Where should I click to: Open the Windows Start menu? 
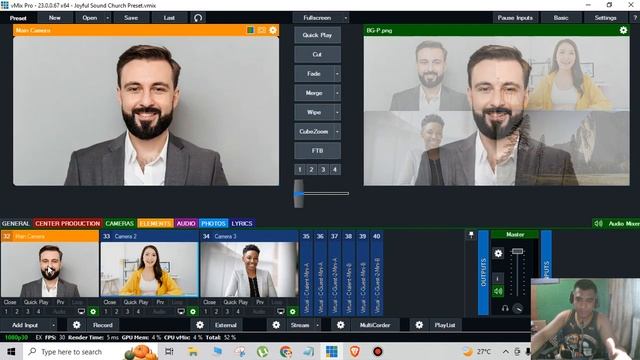coord(11,351)
